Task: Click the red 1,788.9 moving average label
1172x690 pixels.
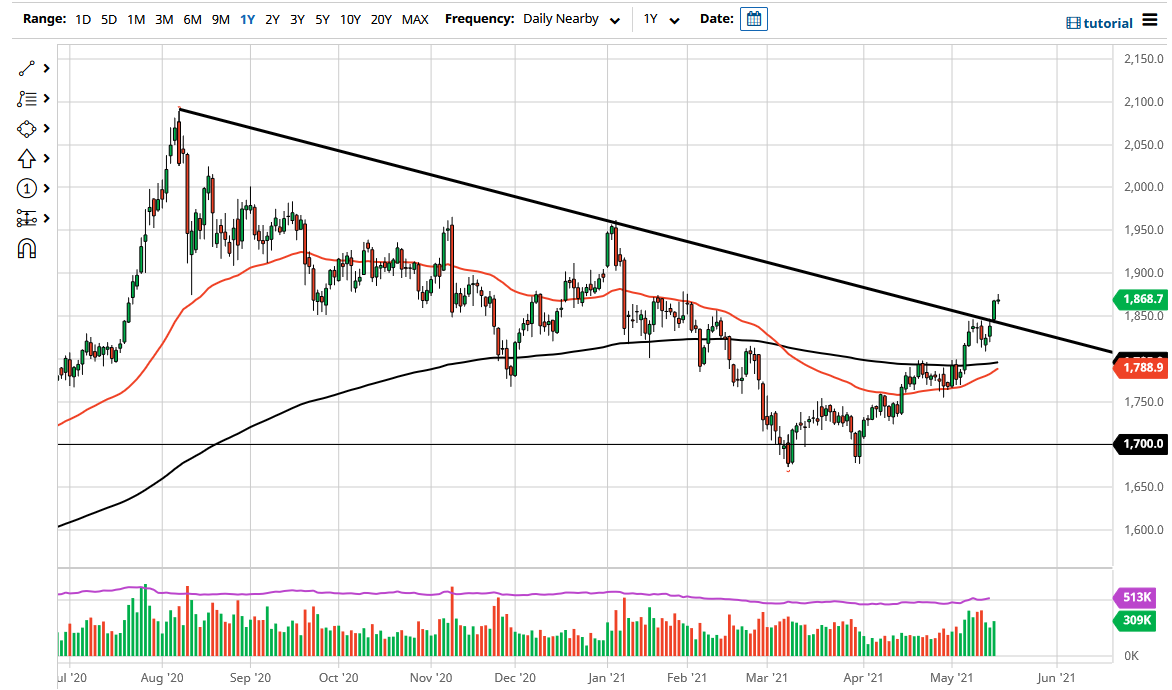Action: click(1140, 368)
